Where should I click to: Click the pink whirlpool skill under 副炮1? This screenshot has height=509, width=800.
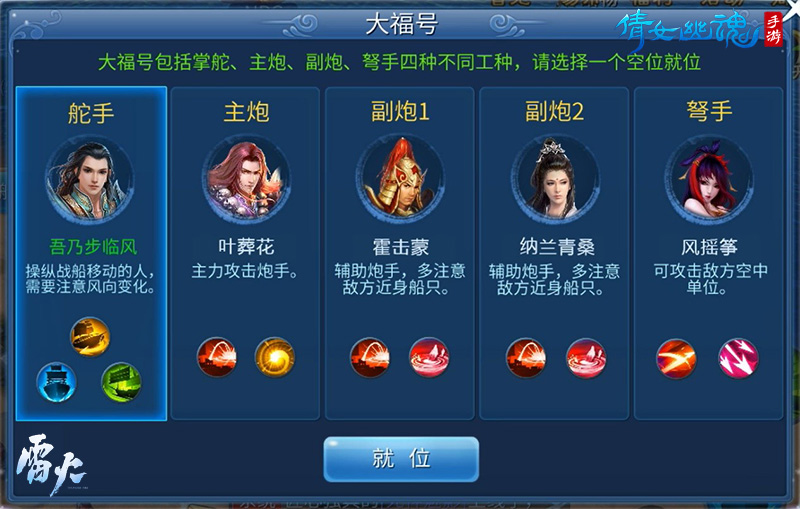429,357
